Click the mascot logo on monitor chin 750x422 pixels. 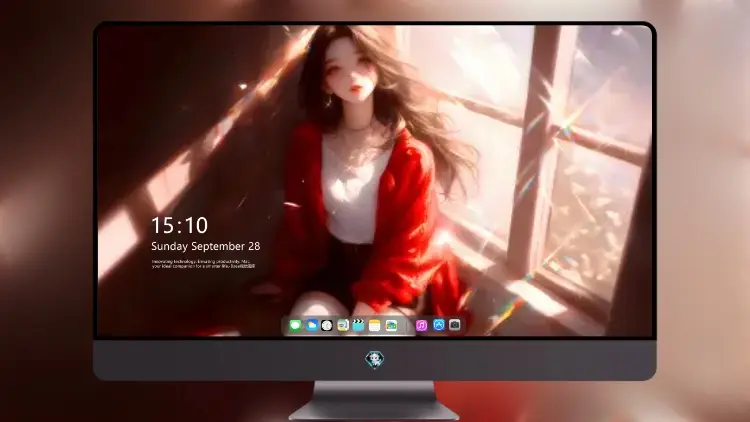point(375,359)
